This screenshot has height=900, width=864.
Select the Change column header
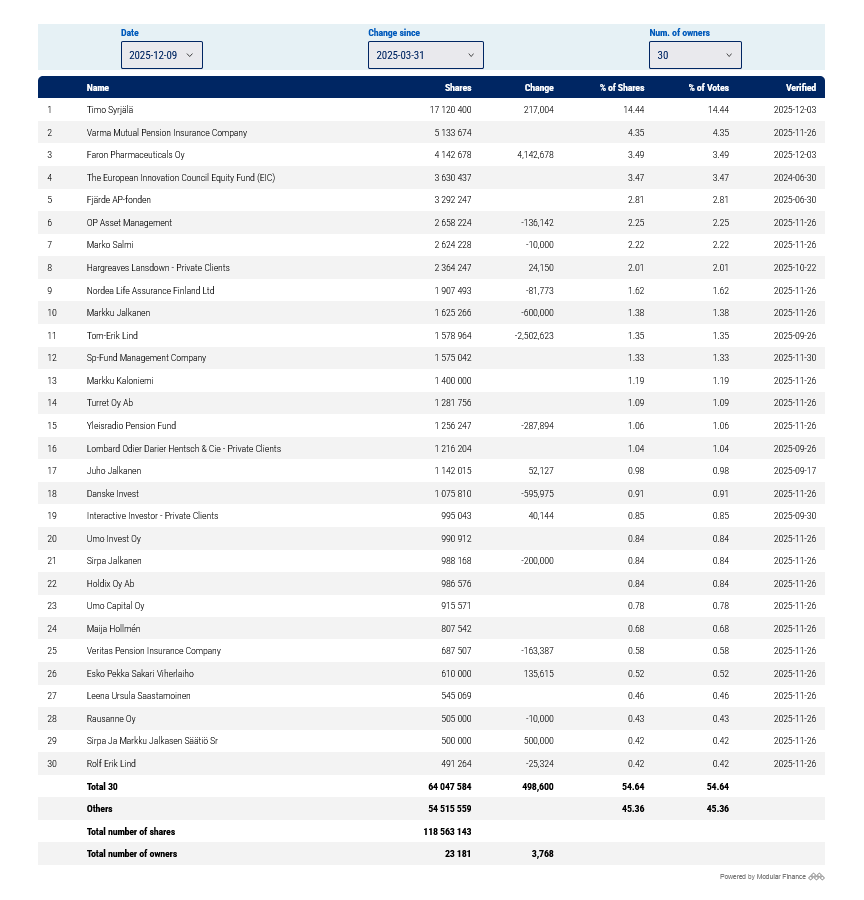coord(538,88)
